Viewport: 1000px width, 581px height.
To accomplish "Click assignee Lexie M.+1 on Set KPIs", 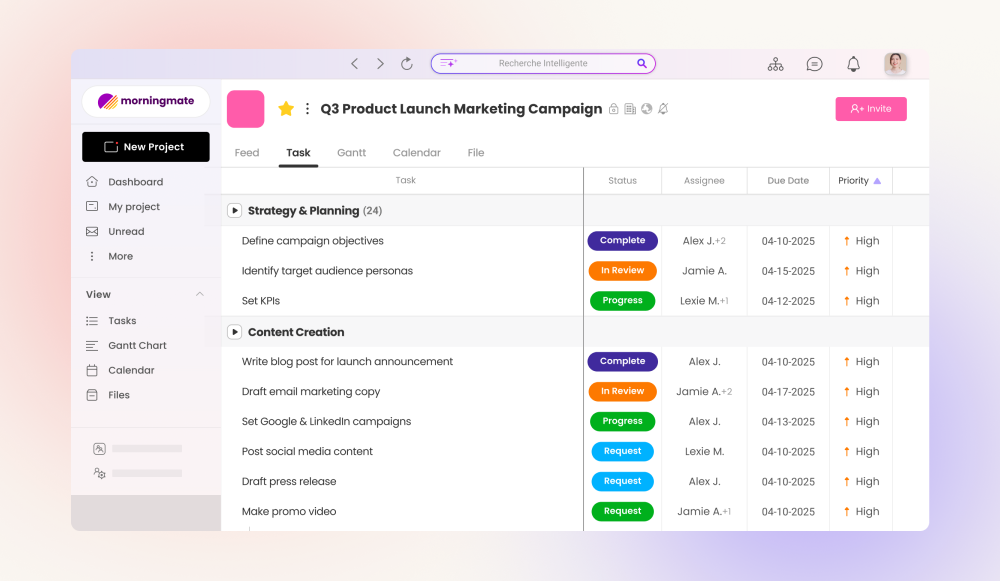I will click(704, 301).
